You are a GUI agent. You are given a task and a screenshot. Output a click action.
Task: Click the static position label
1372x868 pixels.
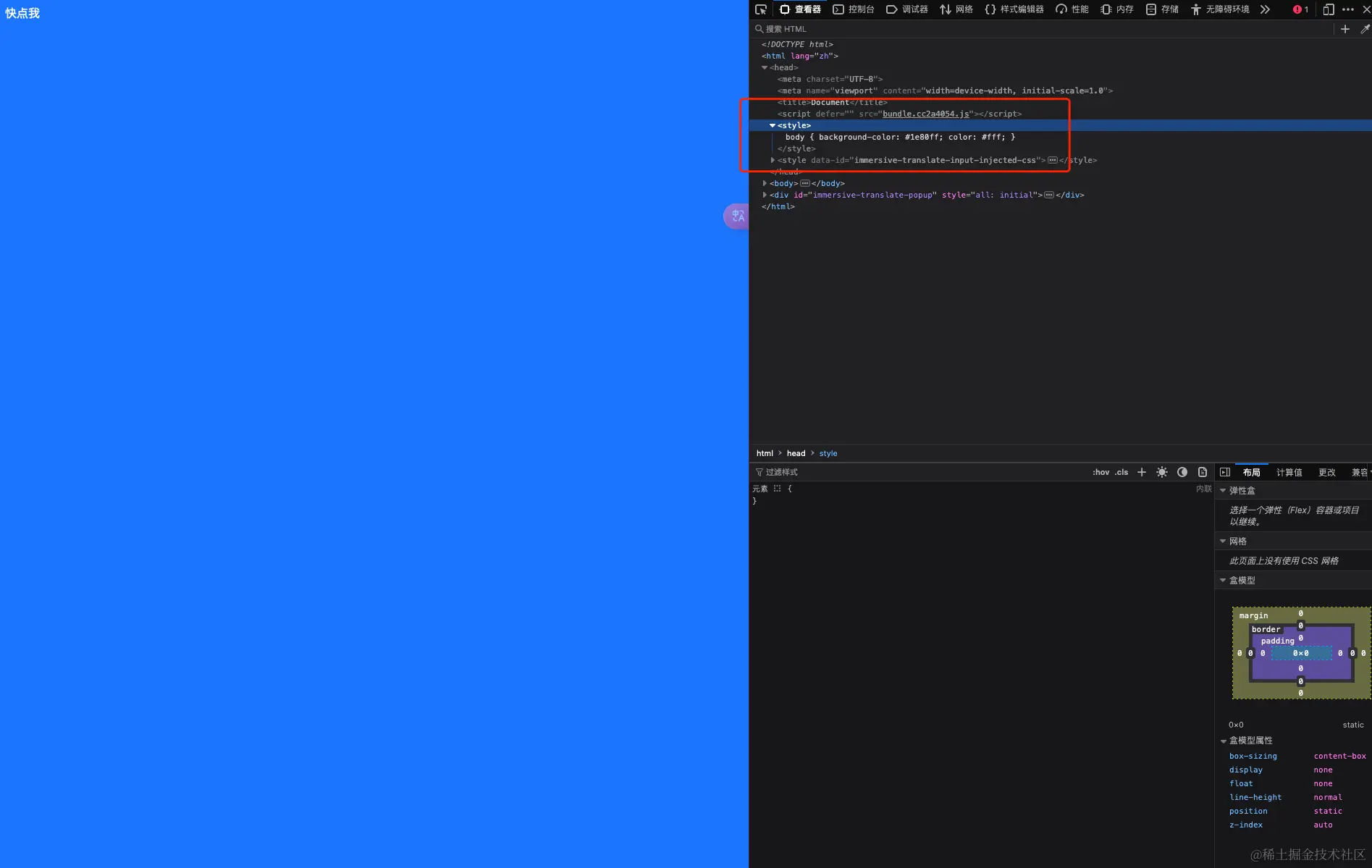point(1353,725)
